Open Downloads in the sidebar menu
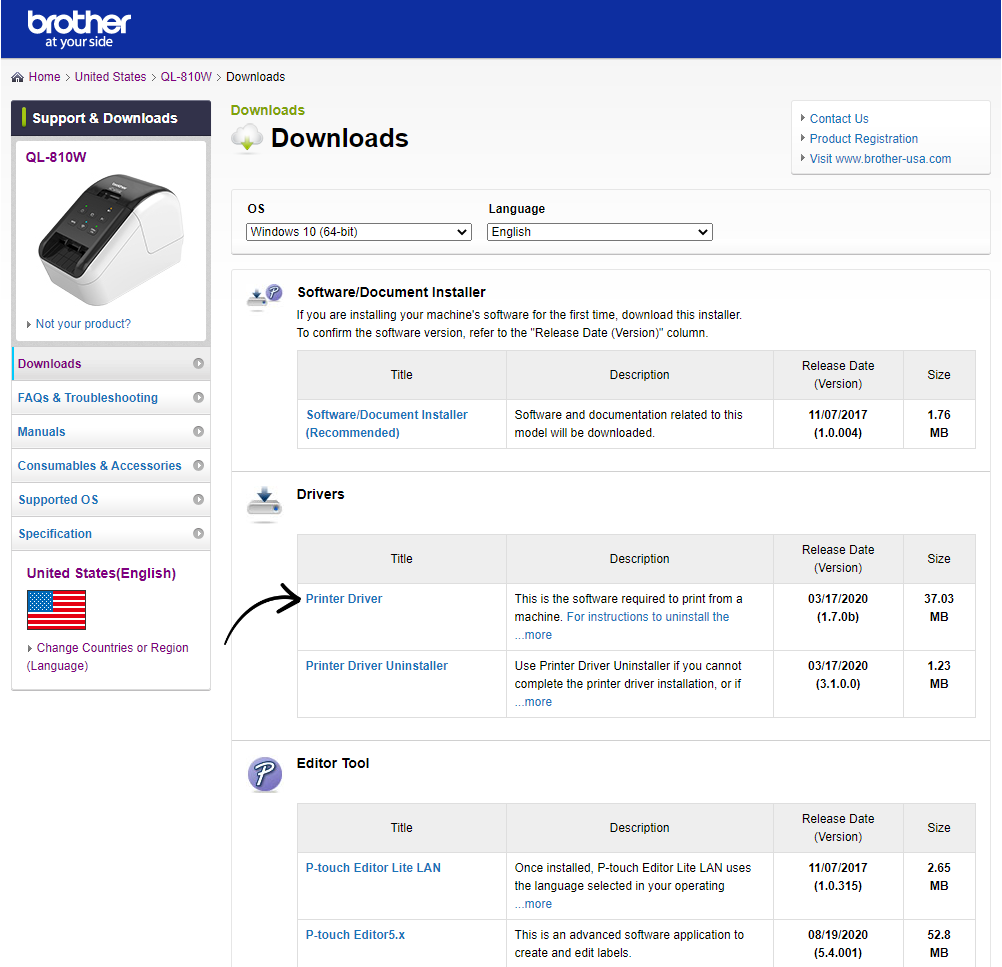 [111, 363]
